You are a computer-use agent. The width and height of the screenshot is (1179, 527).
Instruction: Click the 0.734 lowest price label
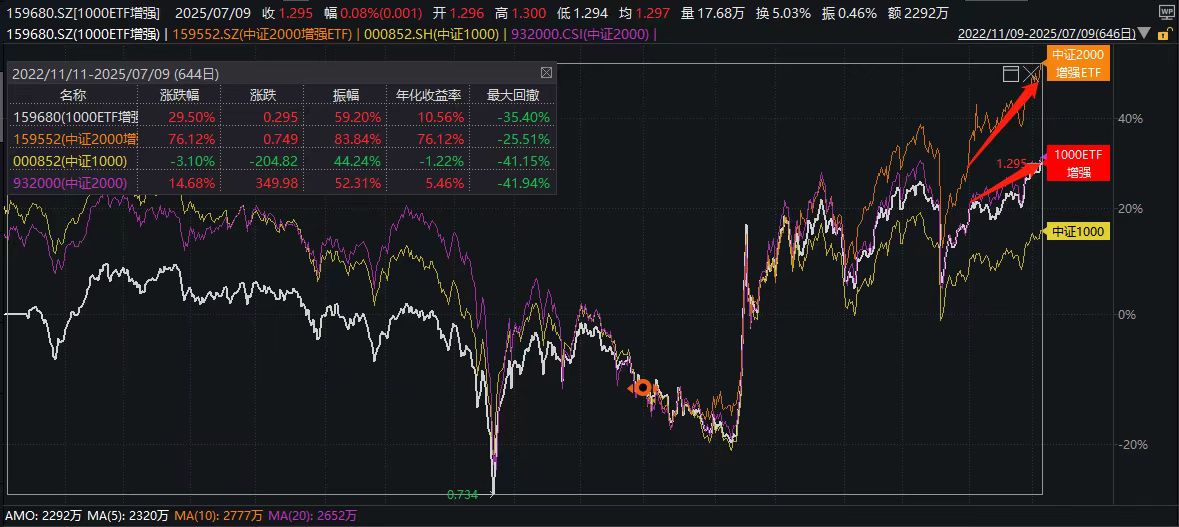(462, 495)
